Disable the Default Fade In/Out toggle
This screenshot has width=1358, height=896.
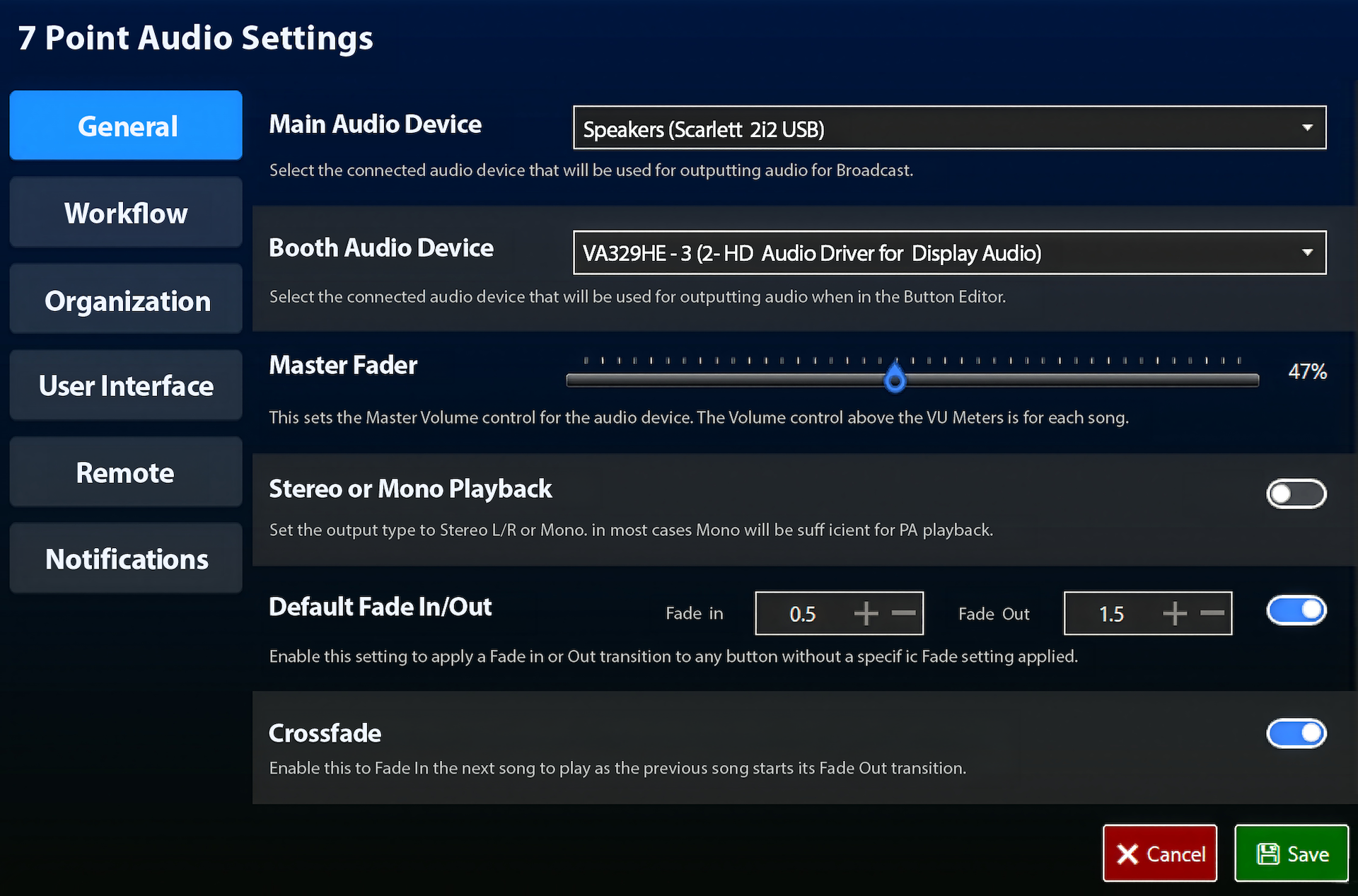pos(1296,610)
